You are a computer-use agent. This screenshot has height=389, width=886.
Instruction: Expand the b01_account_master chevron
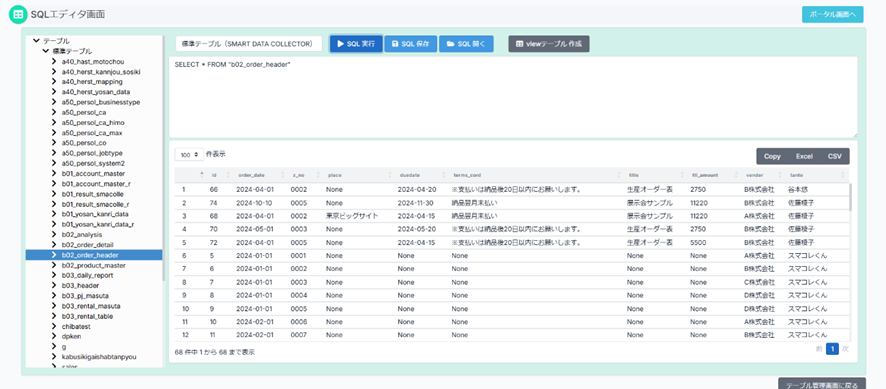click(55, 174)
